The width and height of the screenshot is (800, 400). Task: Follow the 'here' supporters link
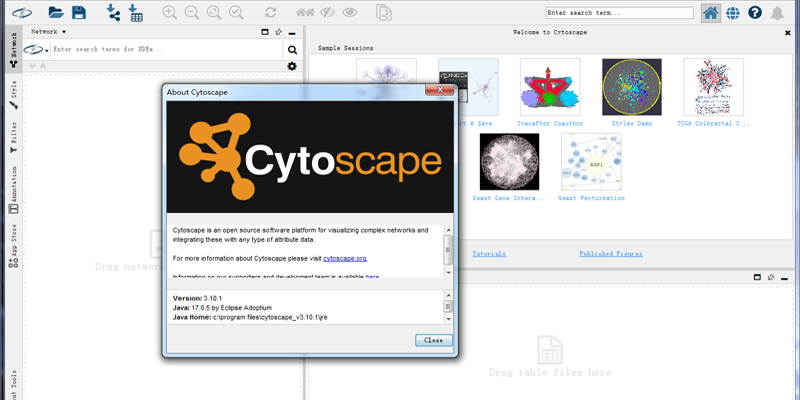coord(372,277)
